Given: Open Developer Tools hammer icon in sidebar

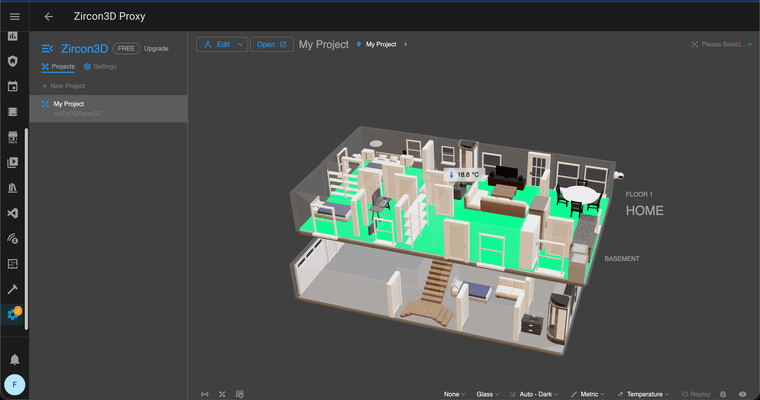Looking at the screenshot, I should pos(13,289).
